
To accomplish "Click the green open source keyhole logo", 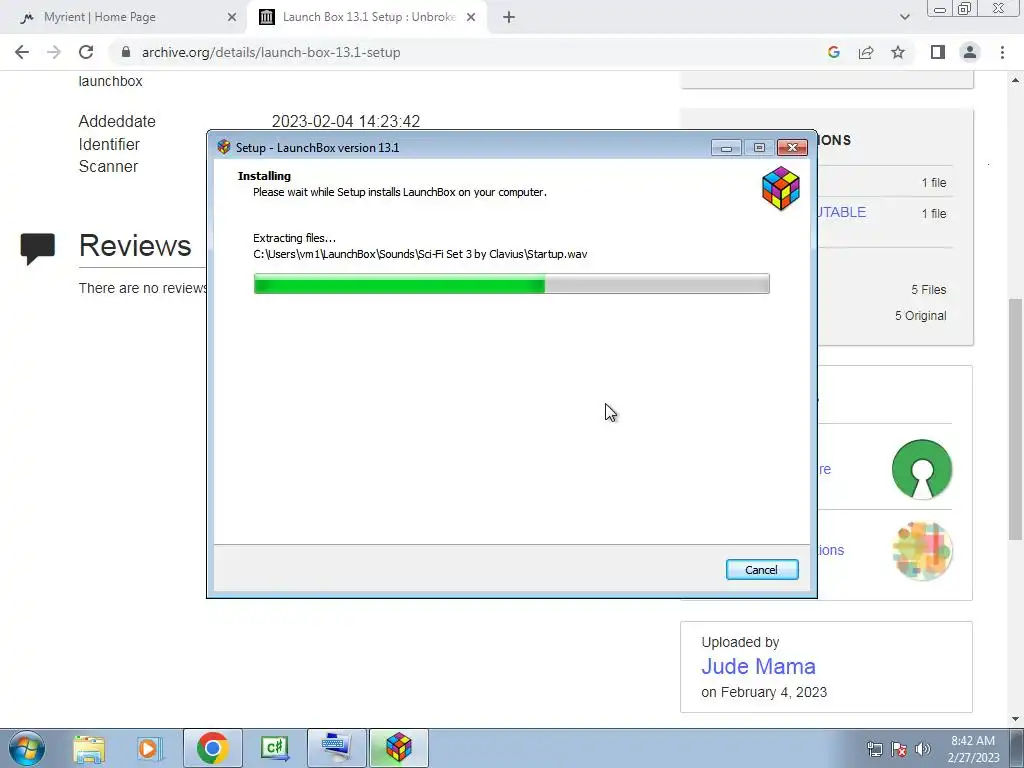I will point(921,469).
